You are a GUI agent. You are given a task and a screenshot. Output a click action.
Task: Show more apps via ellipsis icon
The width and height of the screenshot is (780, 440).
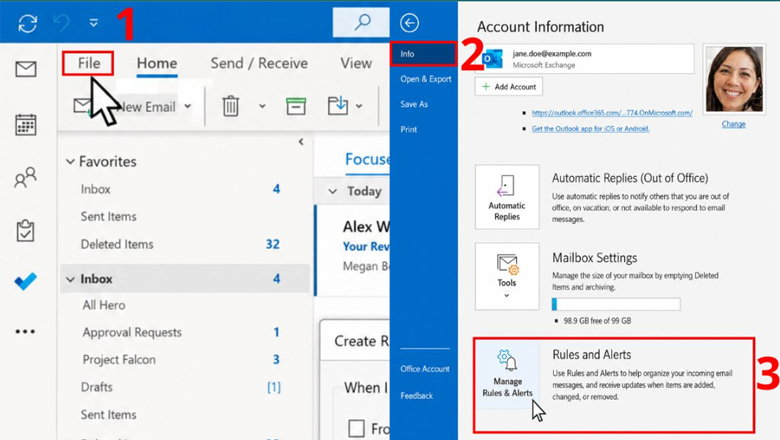pos(25,332)
